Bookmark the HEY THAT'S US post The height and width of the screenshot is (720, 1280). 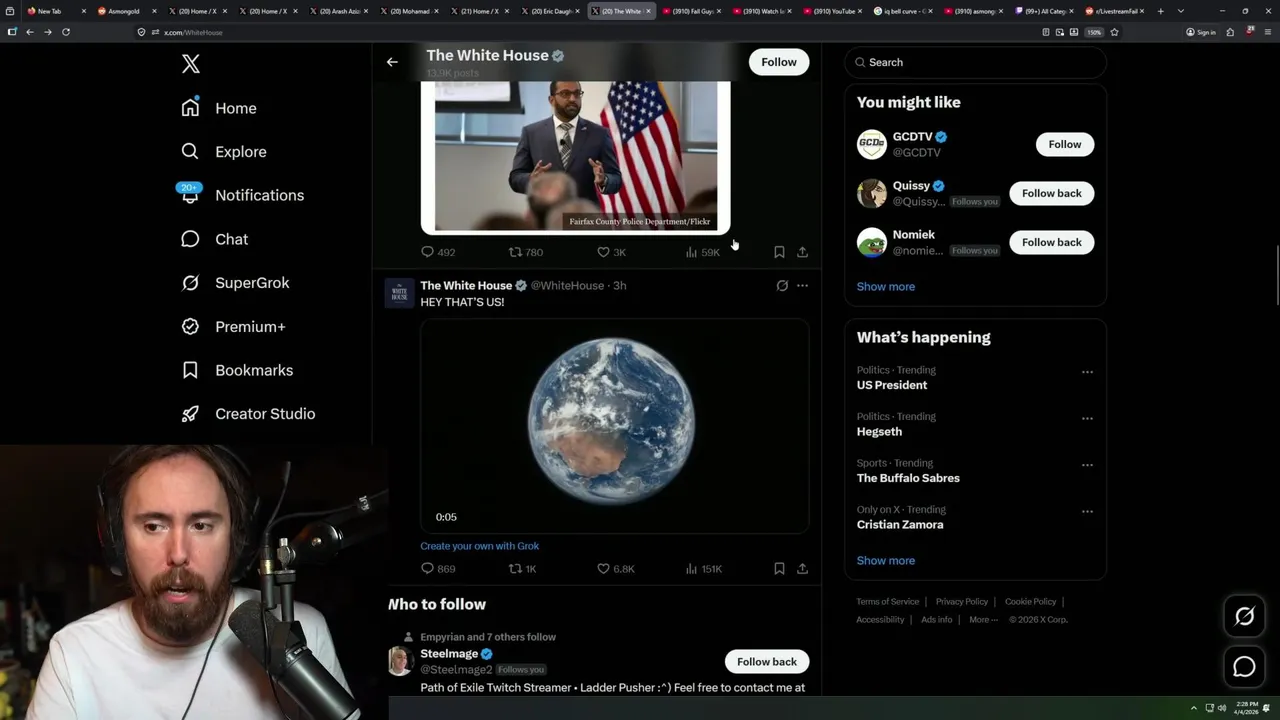click(779, 569)
